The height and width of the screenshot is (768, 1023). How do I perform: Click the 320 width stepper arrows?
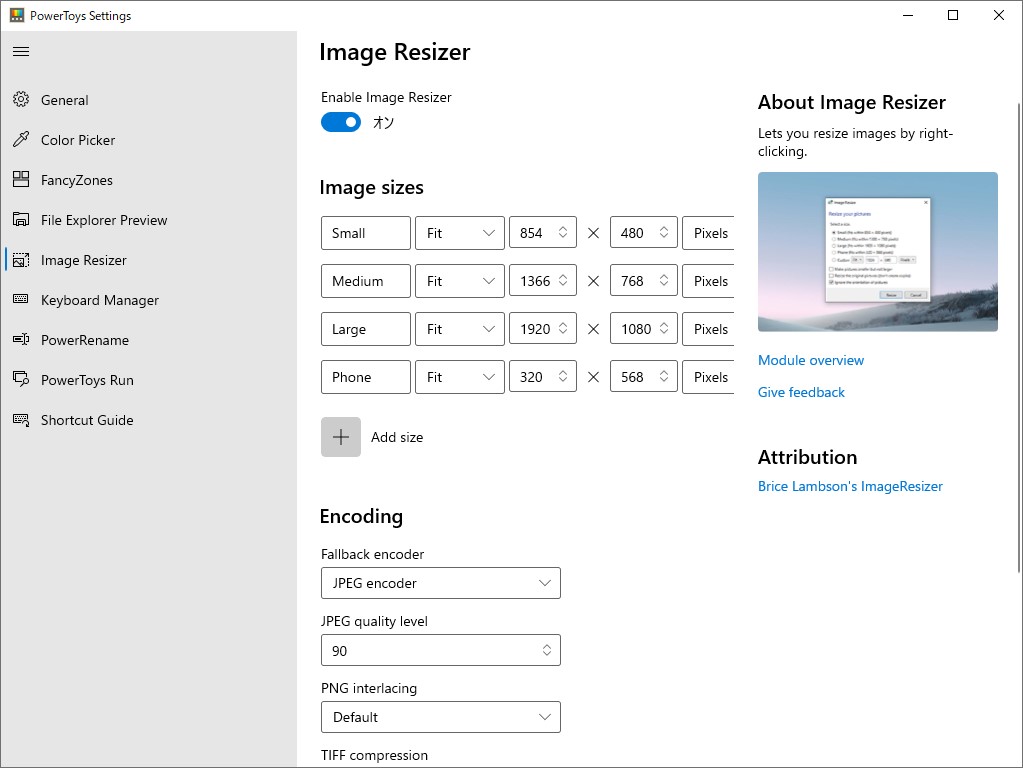point(563,376)
